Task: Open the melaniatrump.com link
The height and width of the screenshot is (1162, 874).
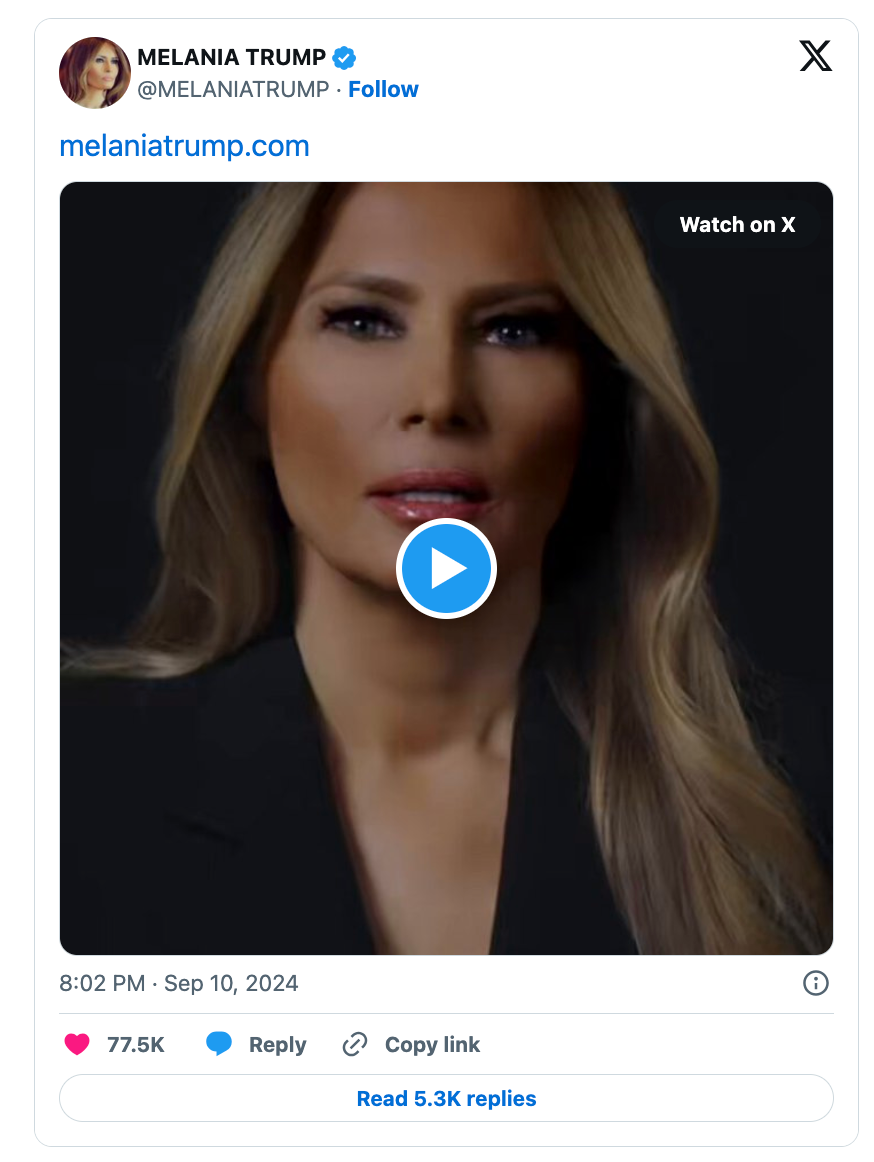Action: 184,146
